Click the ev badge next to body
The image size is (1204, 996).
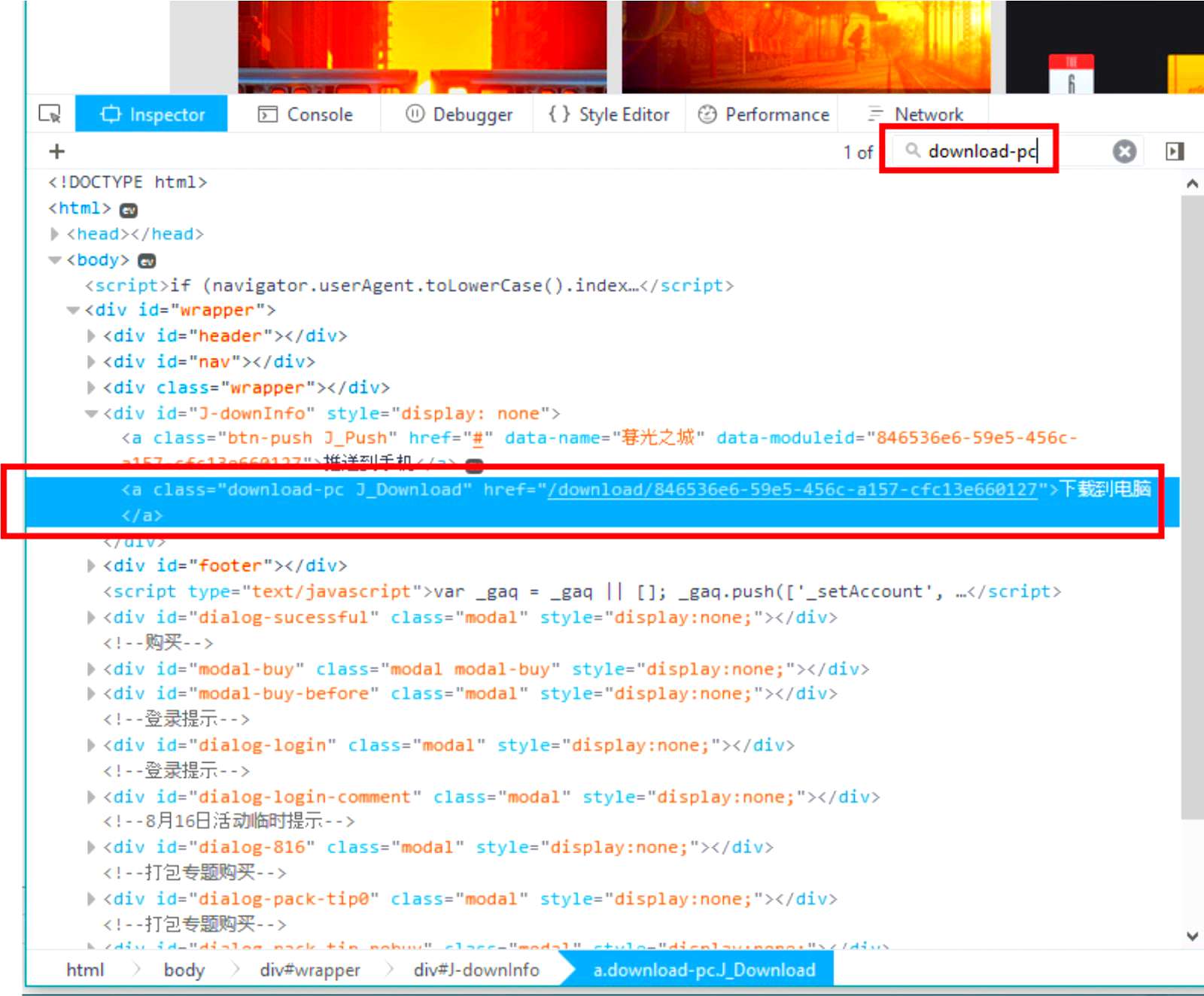147,261
